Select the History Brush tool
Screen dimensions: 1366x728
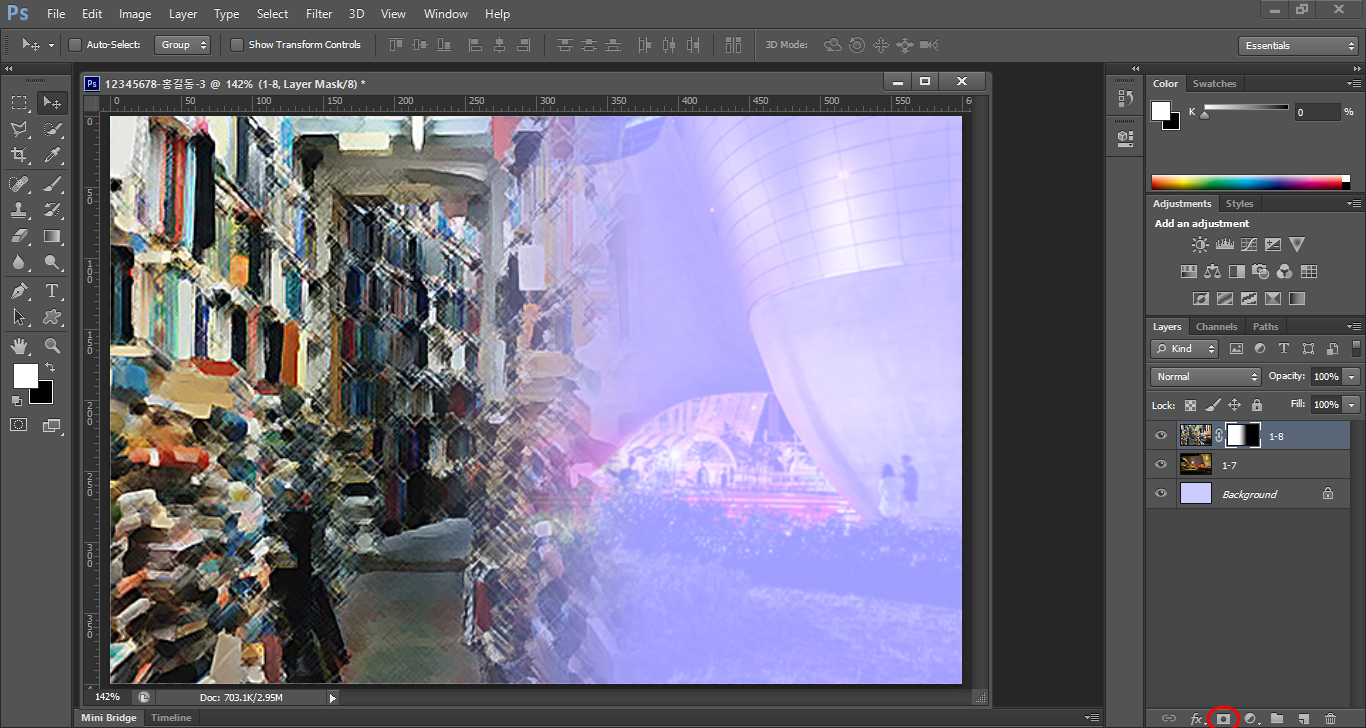point(52,210)
